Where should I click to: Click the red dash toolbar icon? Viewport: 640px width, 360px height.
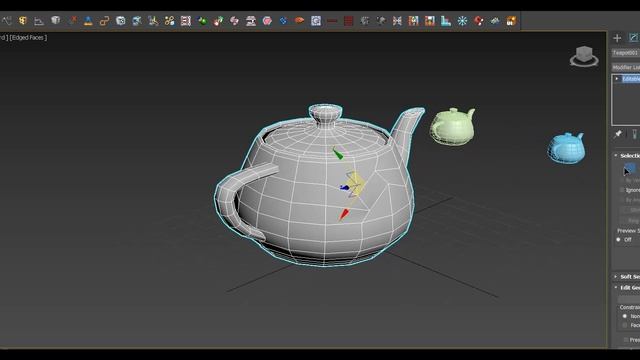332,20
